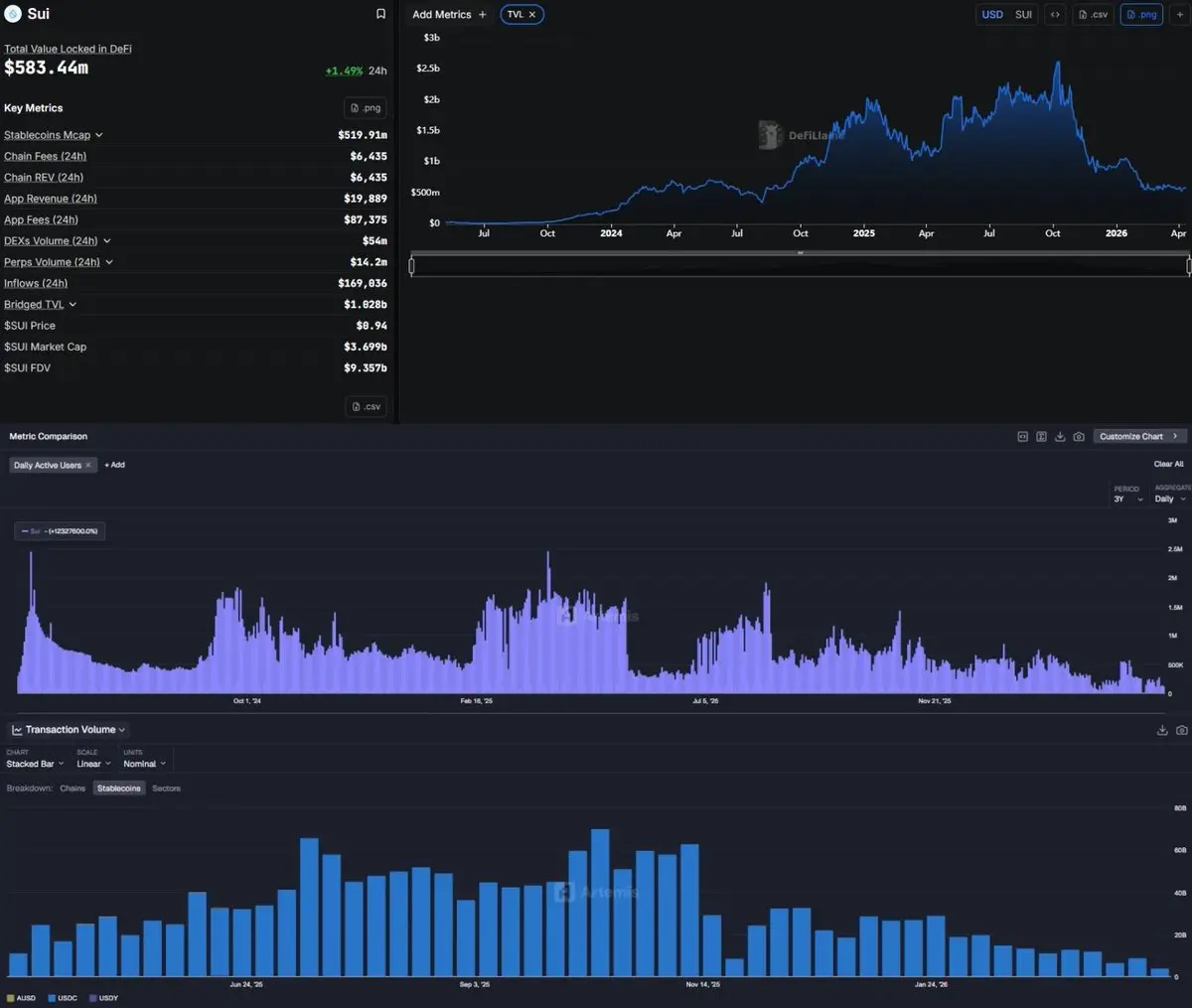1192x1008 pixels.
Task: Switch chart denomination to USD
Action: [x=992, y=15]
